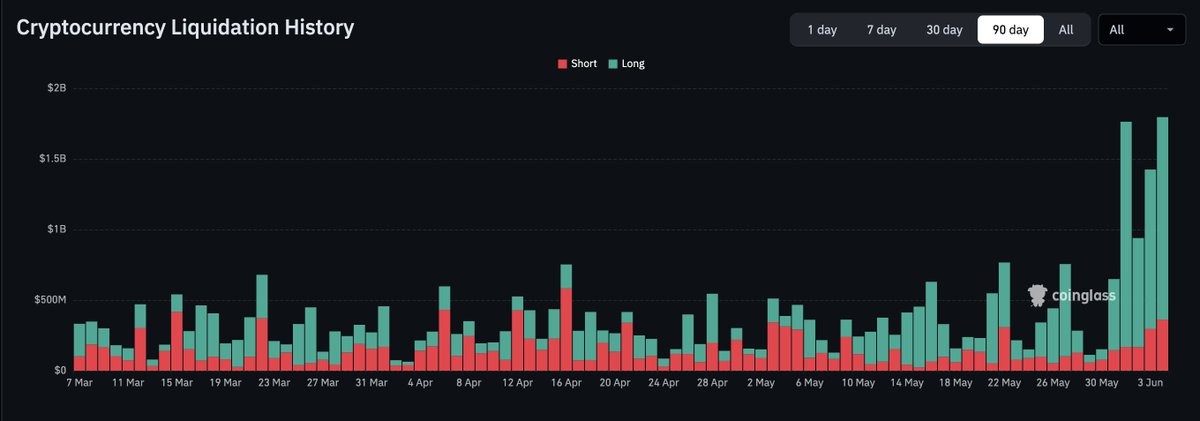Select the 90 day range tab
This screenshot has height=421, width=1200.
[x=1010, y=30]
